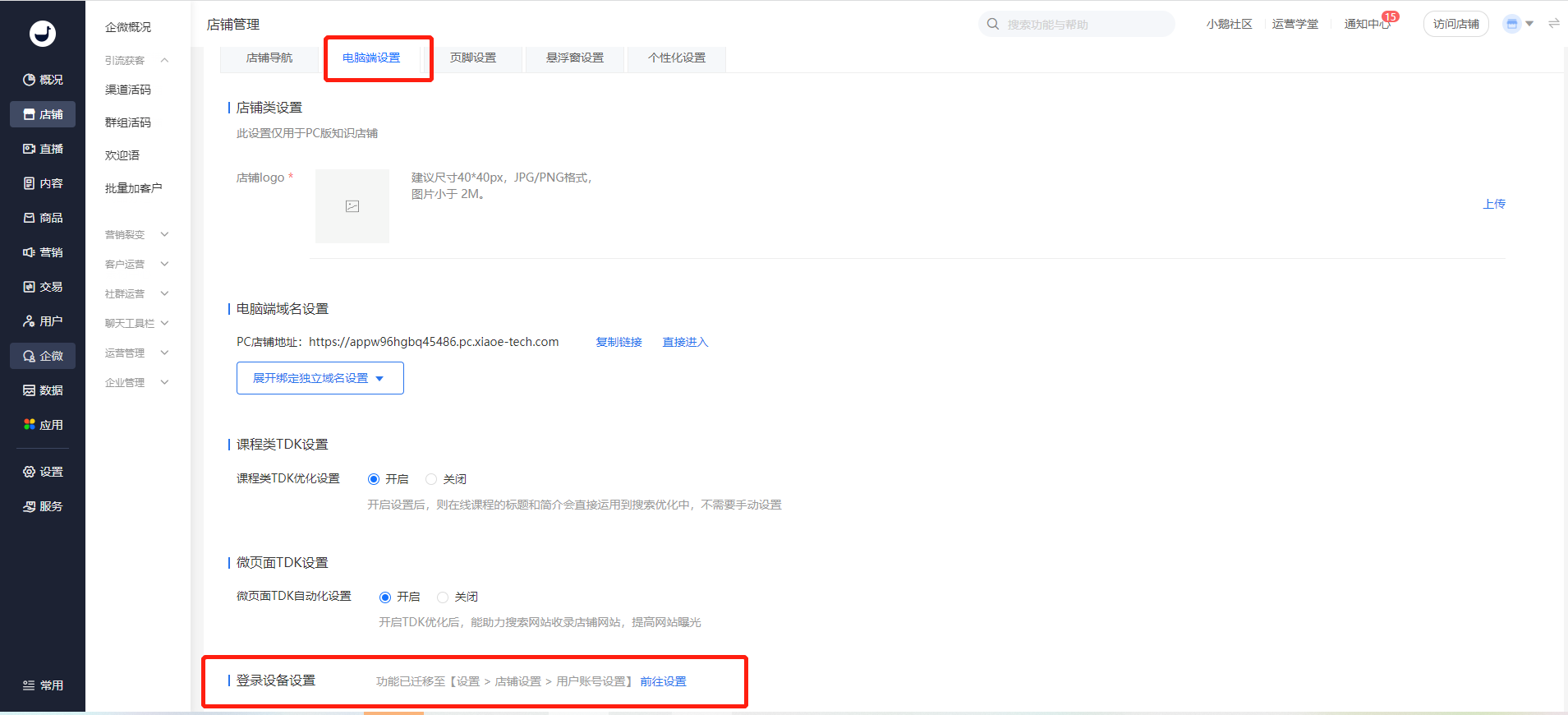Expand the 企业管理 group

(136, 382)
